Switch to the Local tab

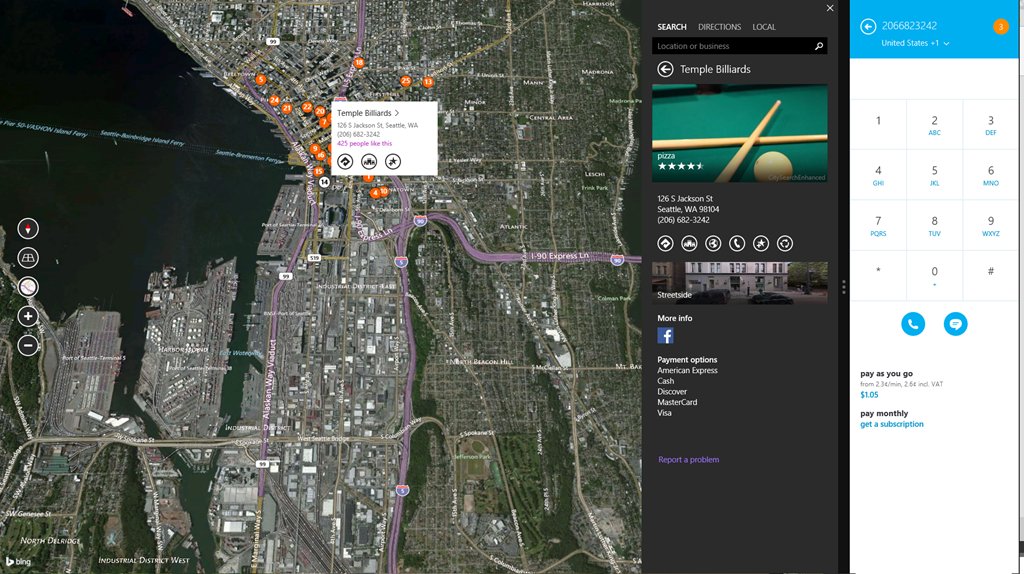(764, 27)
